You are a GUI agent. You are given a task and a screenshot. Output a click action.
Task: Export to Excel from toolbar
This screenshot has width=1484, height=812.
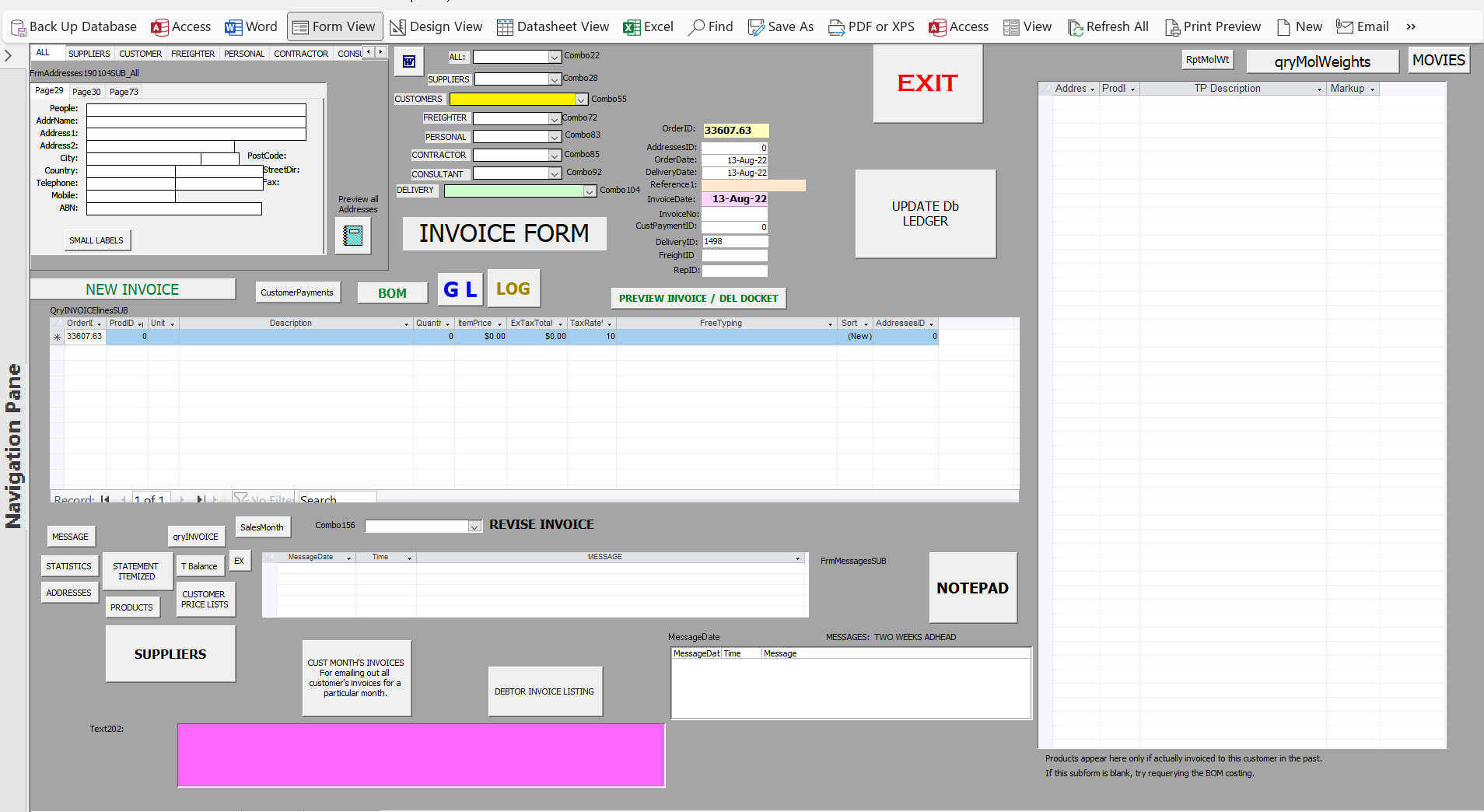(x=648, y=26)
